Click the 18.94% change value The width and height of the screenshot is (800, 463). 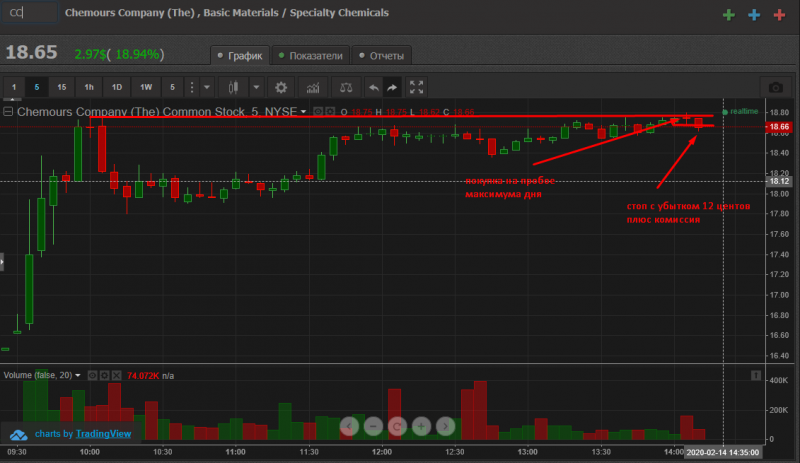(x=136, y=54)
